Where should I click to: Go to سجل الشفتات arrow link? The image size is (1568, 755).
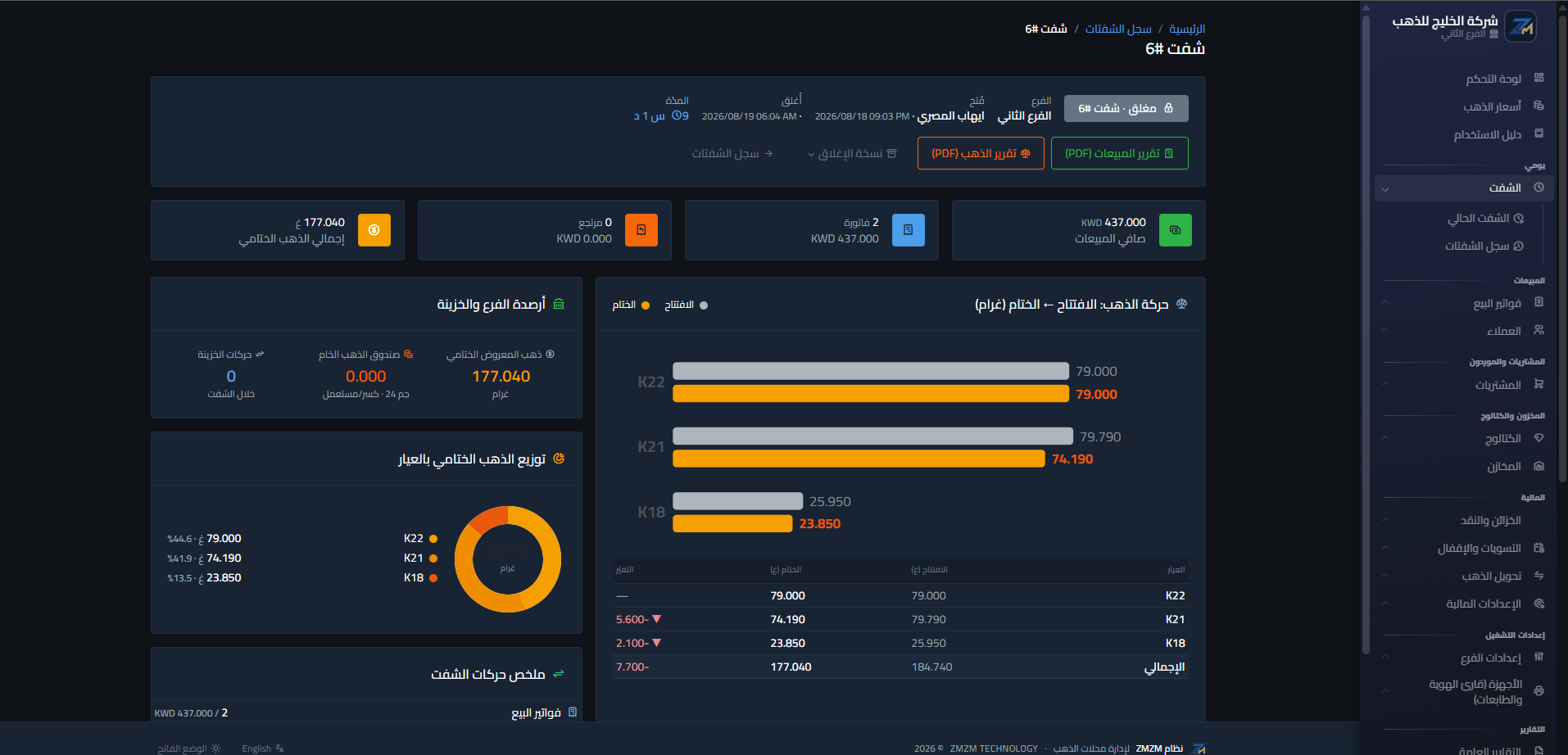pos(732,153)
